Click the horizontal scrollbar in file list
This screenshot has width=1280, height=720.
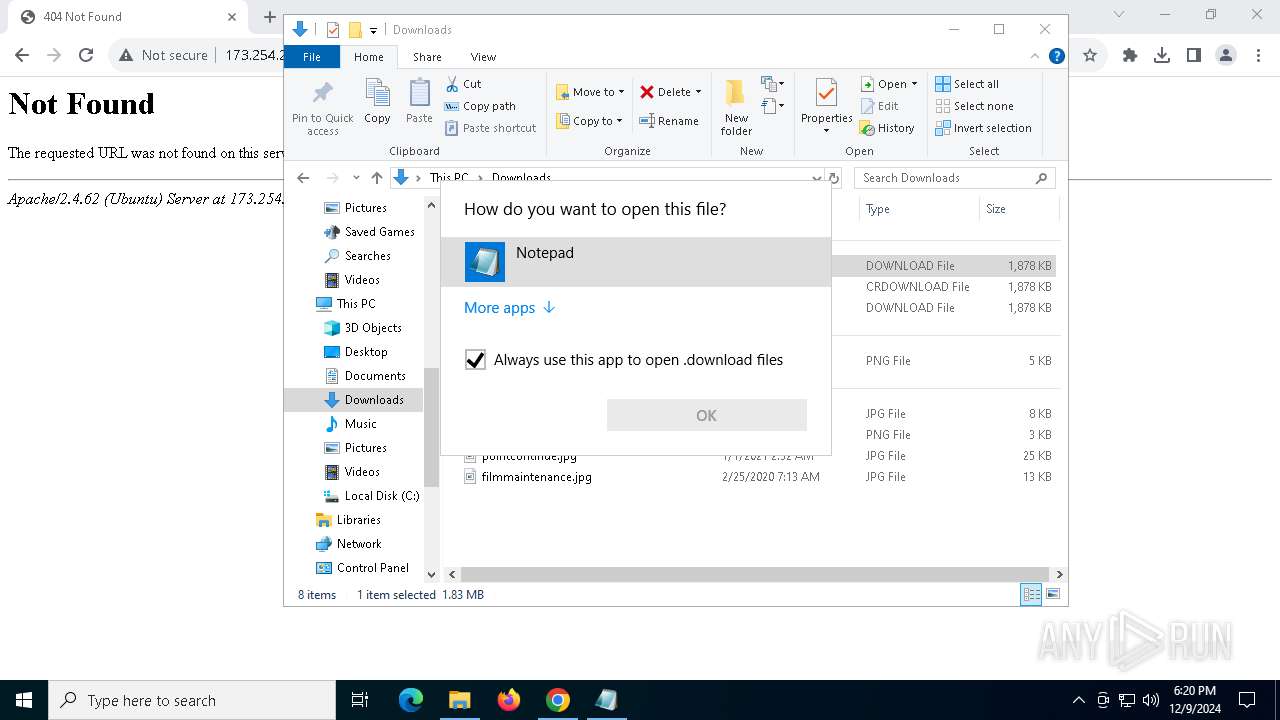tap(755, 574)
